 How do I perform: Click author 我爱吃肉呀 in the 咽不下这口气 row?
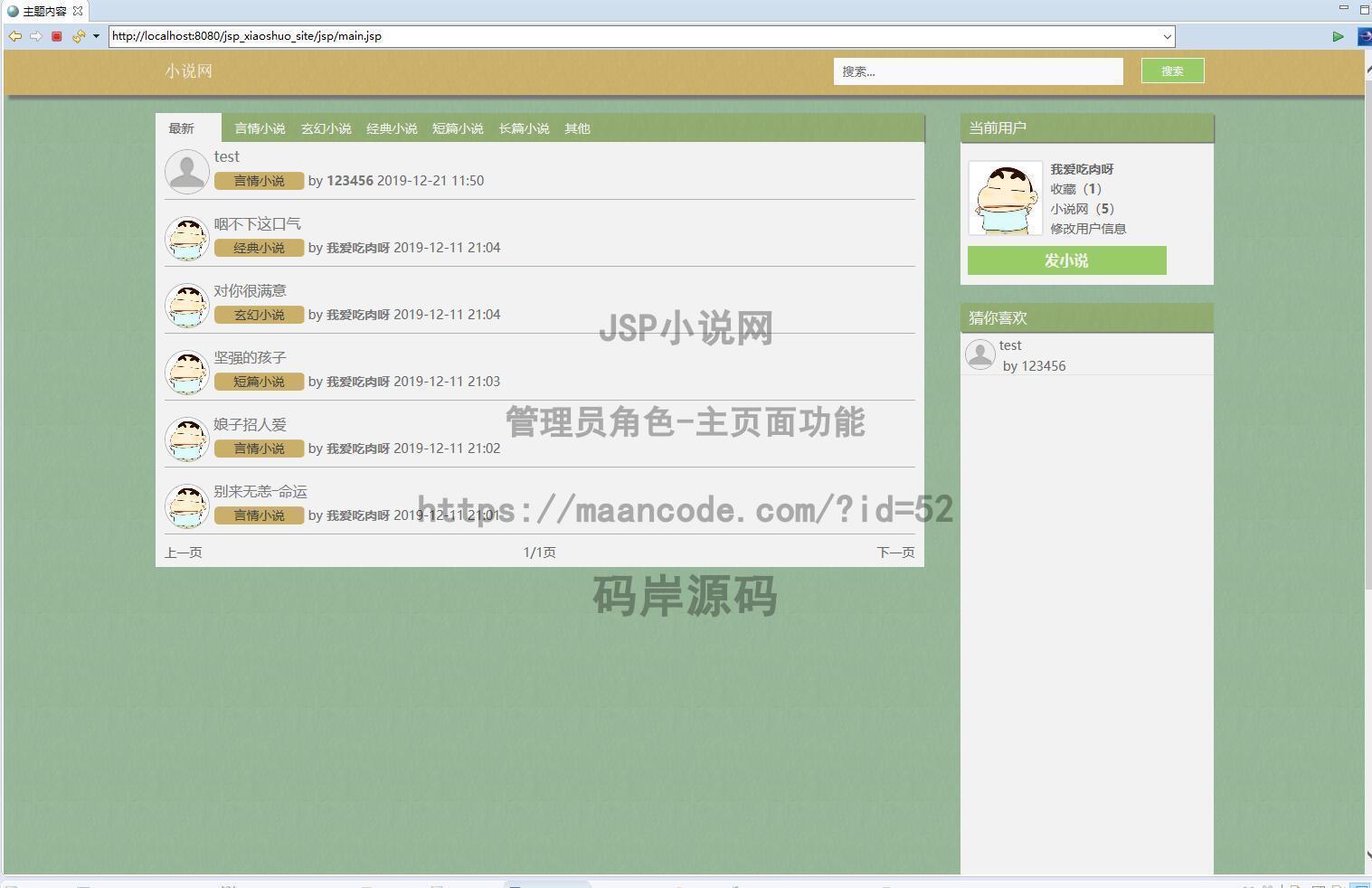pos(358,248)
